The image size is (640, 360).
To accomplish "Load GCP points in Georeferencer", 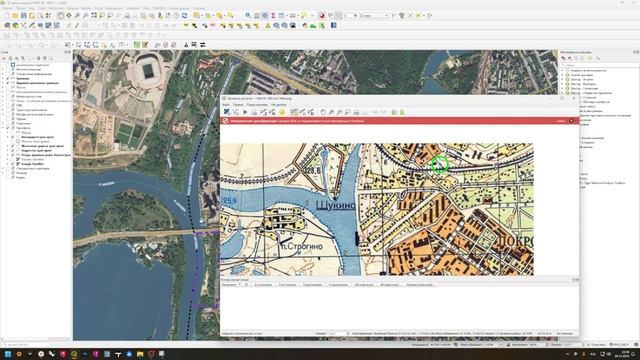I will [x=264, y=112].
